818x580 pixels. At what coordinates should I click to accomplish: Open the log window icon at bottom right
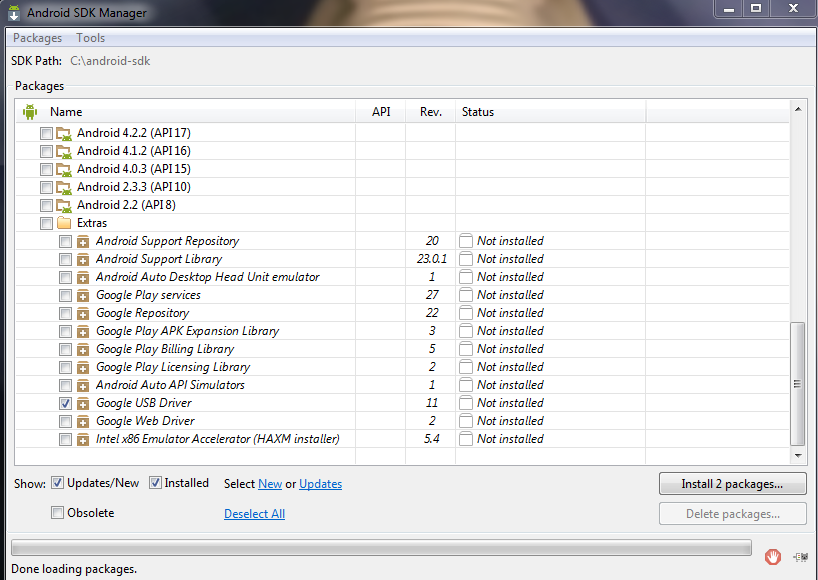click(x=800, y=557)
